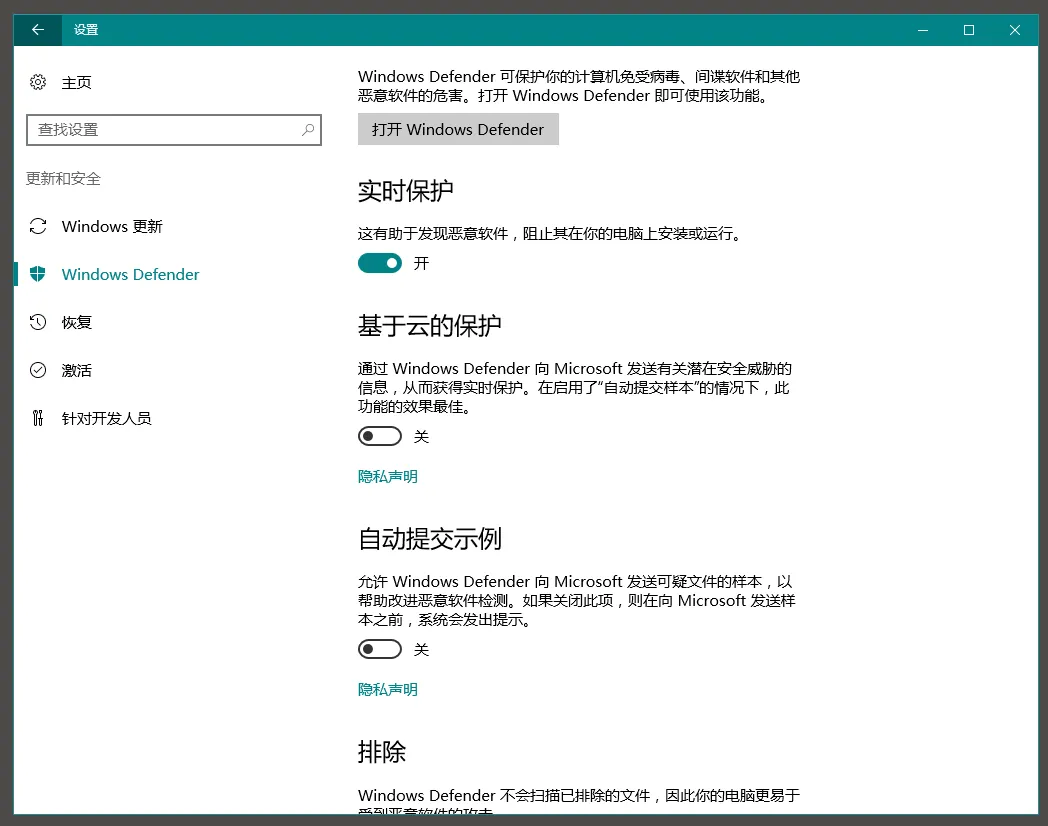Maximize the 设置 window

[968, 30]
